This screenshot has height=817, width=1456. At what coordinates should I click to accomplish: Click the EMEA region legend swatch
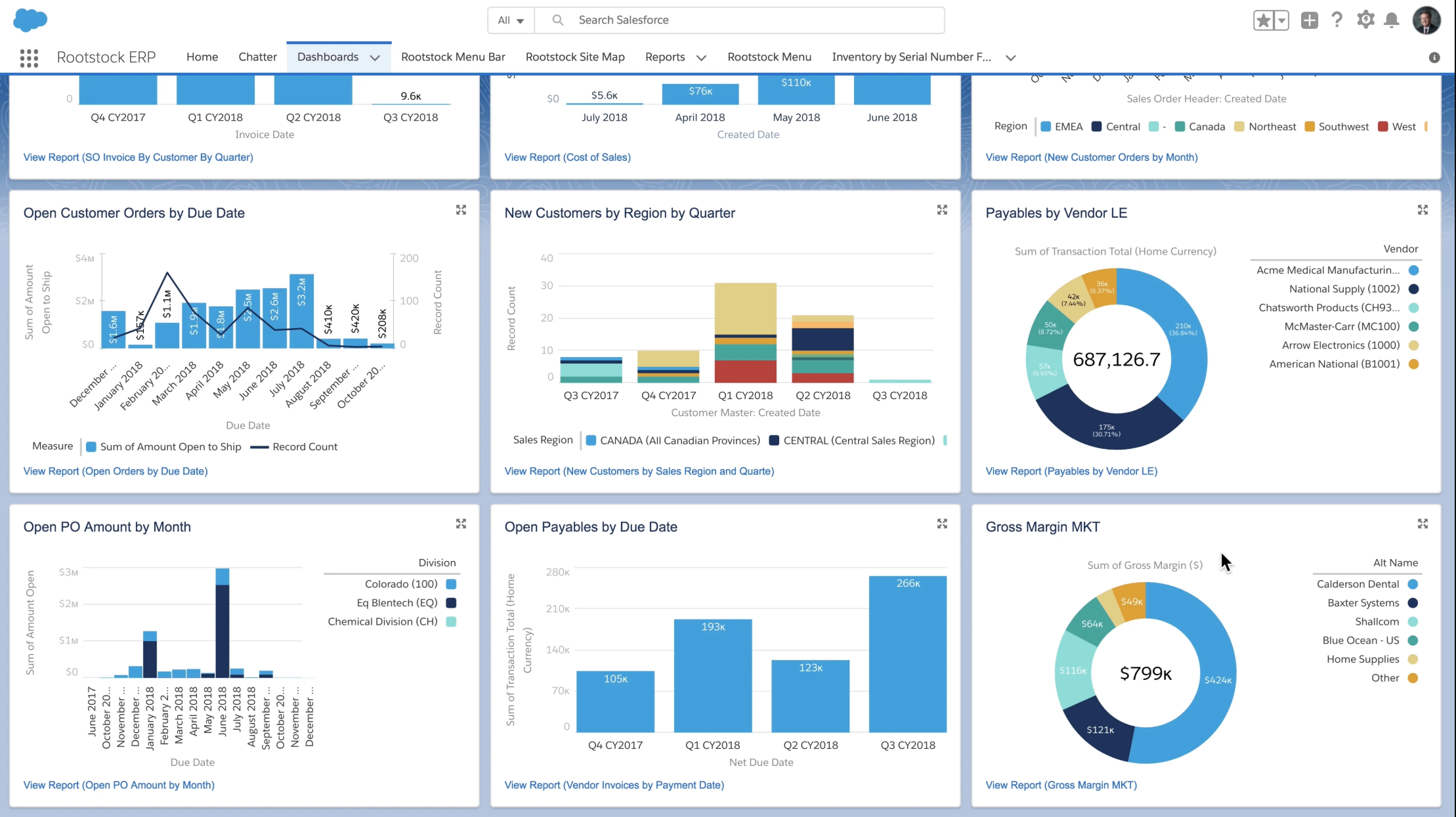point(1046,127)
